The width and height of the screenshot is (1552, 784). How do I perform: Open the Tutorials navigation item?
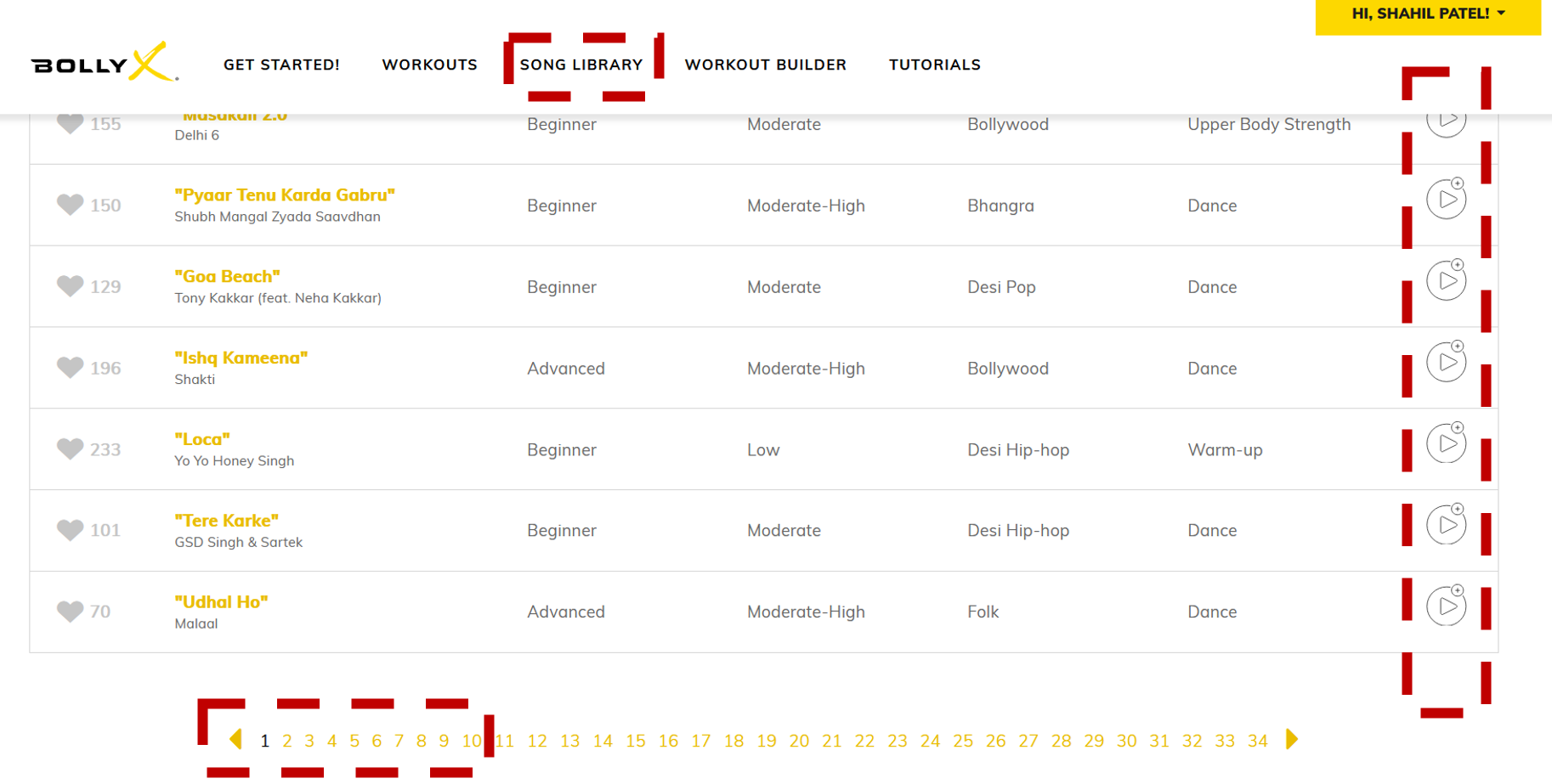935,65
